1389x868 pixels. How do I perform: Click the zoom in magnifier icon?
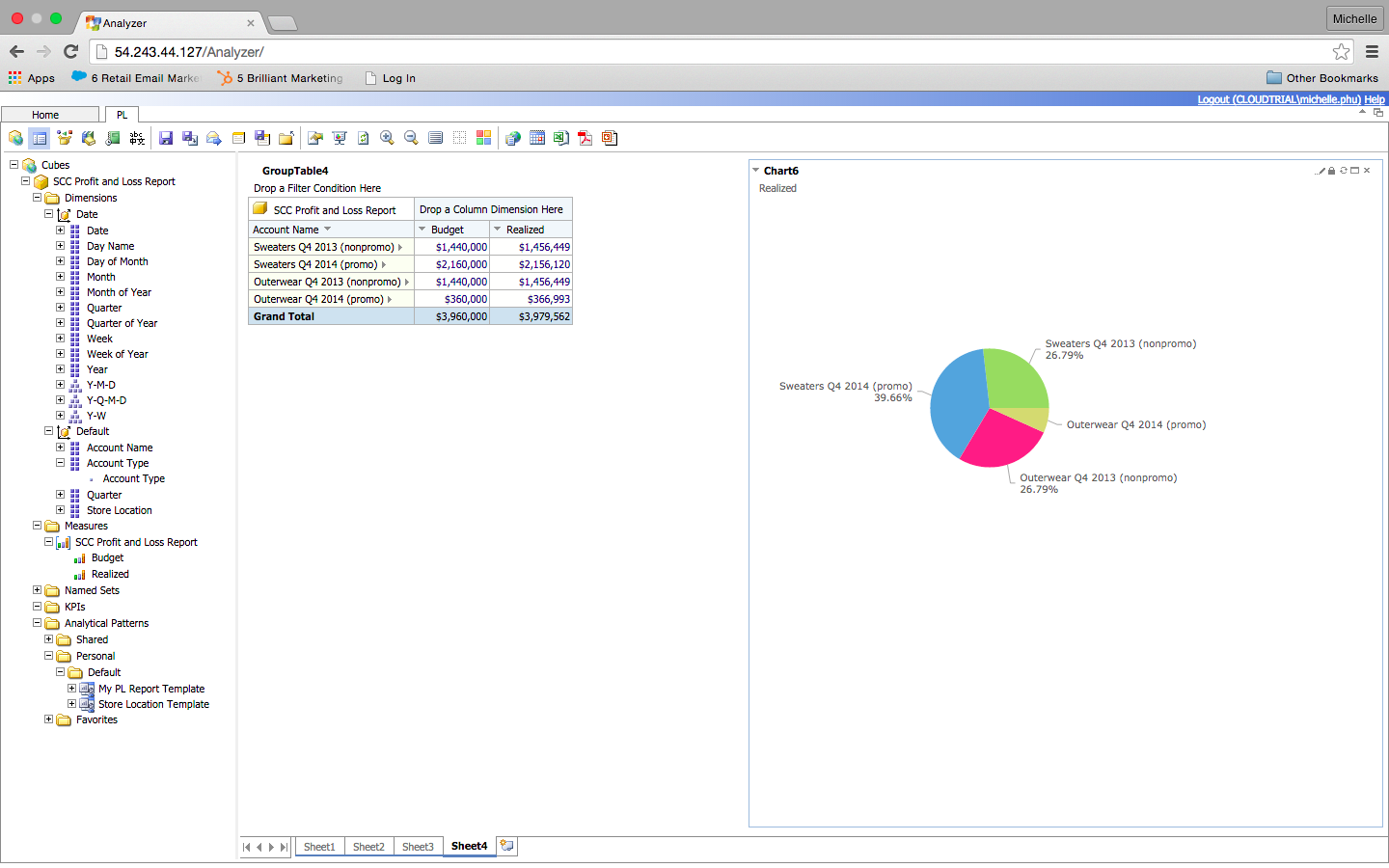(x=387, y=138)
